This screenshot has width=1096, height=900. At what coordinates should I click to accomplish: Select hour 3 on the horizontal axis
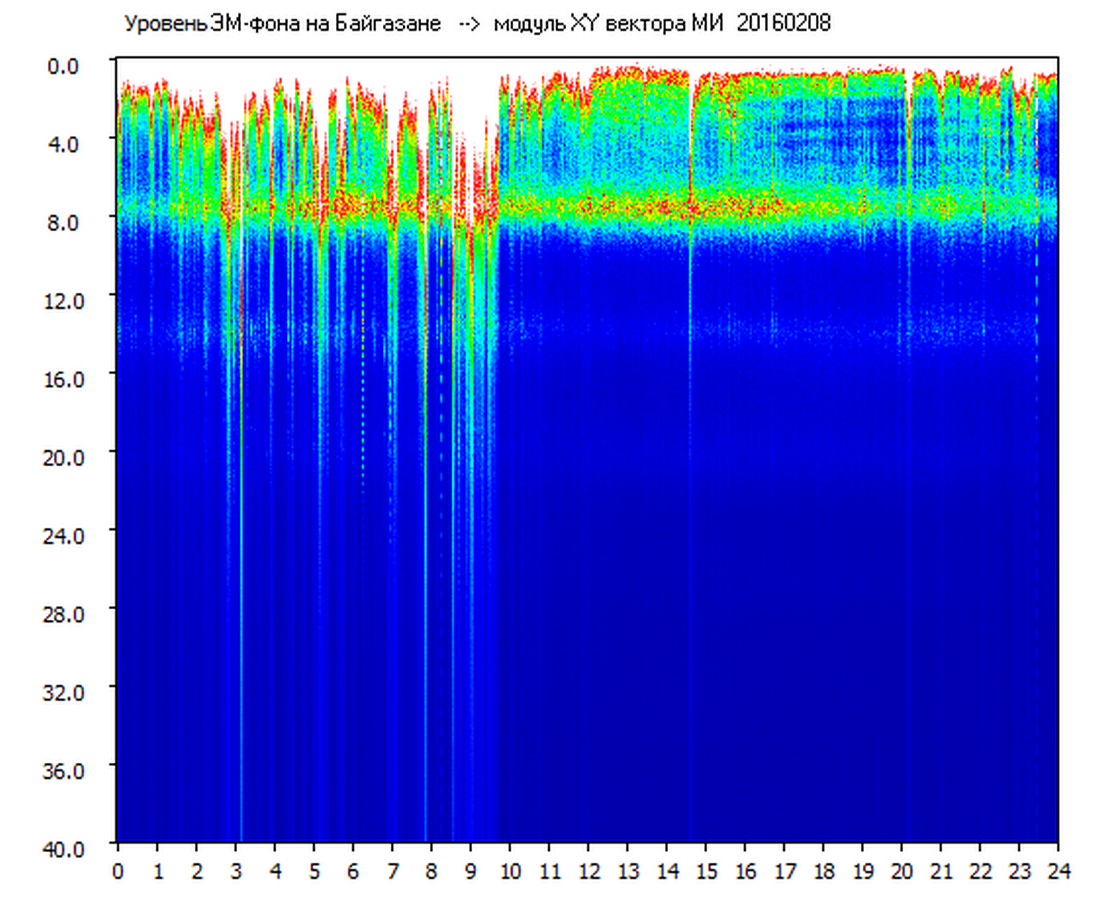click(235, 871)
